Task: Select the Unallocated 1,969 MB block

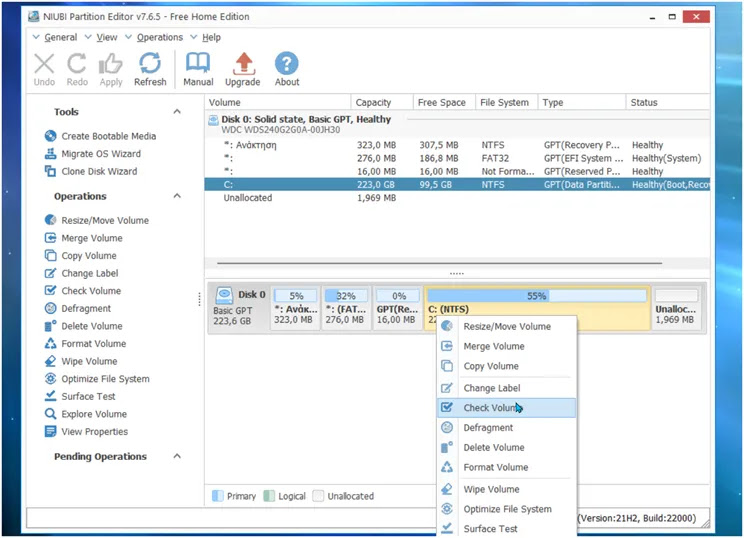Action: point(676,306)
